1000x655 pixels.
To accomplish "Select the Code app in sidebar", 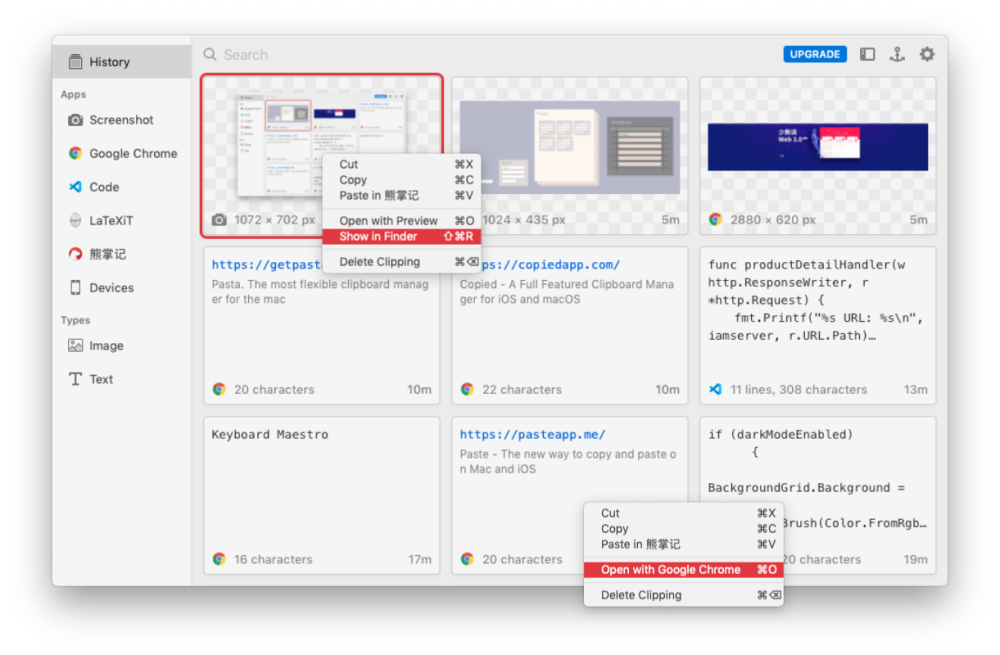I will point(122,187).
